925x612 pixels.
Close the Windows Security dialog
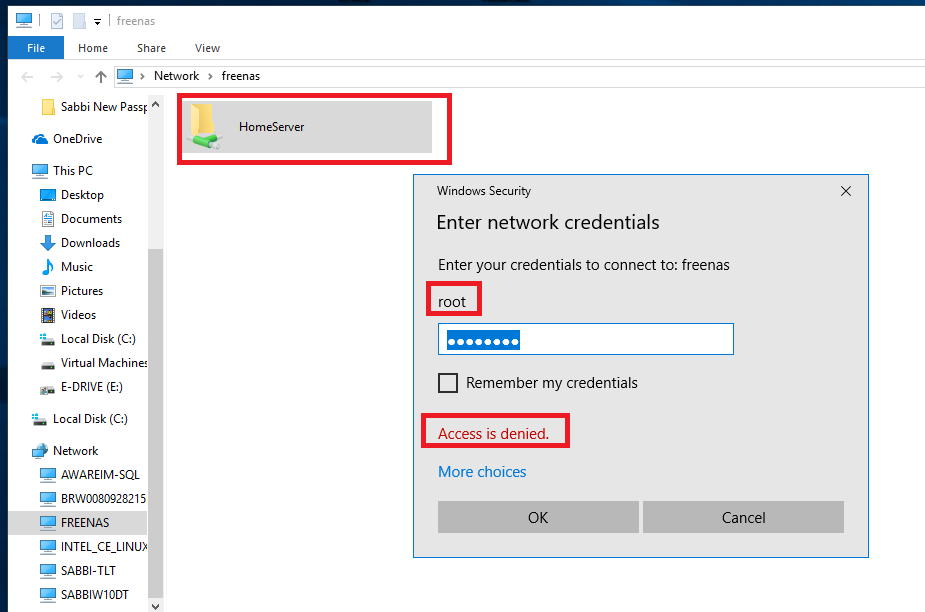point(845,191)
